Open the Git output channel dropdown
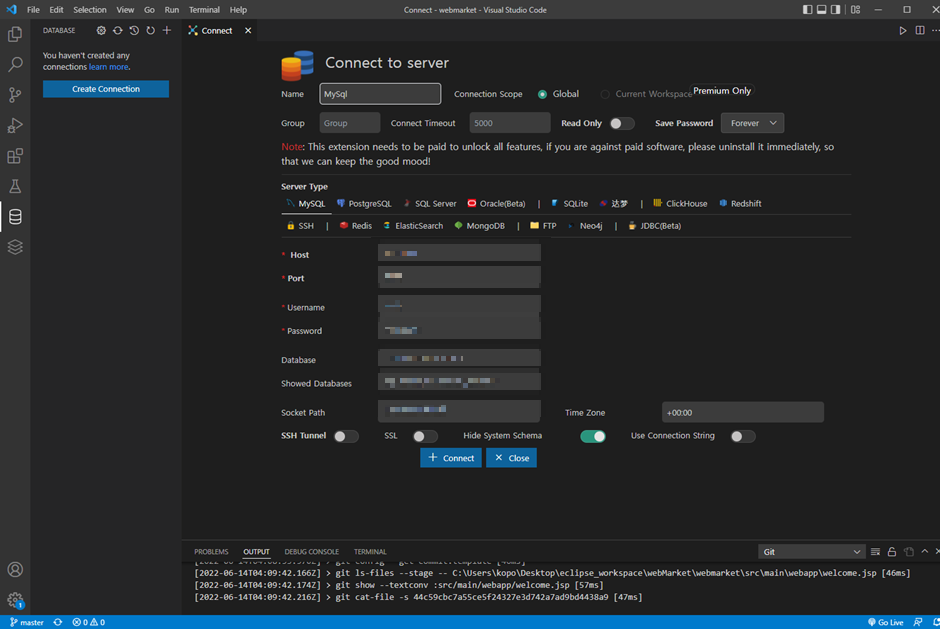This screenshot has height=629, width=940. 811,552
